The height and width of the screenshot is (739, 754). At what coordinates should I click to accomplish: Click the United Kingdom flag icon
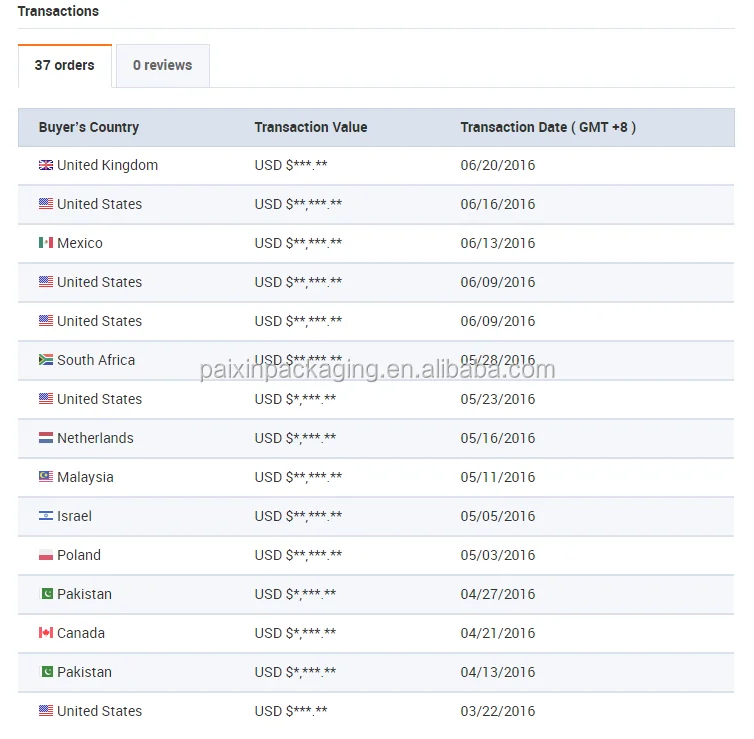click(46, 165)
